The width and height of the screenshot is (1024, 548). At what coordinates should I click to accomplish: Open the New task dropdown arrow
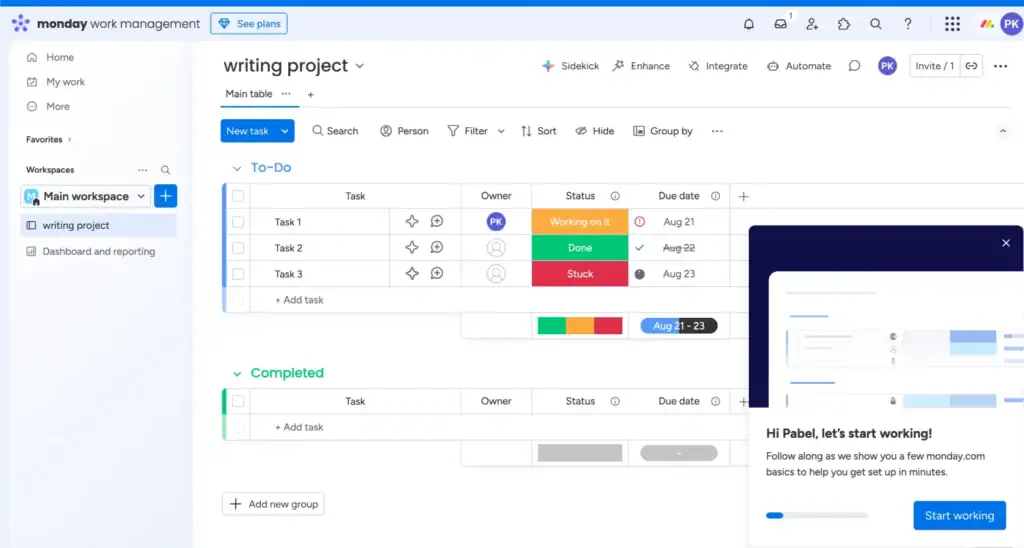tap(285, 131)
